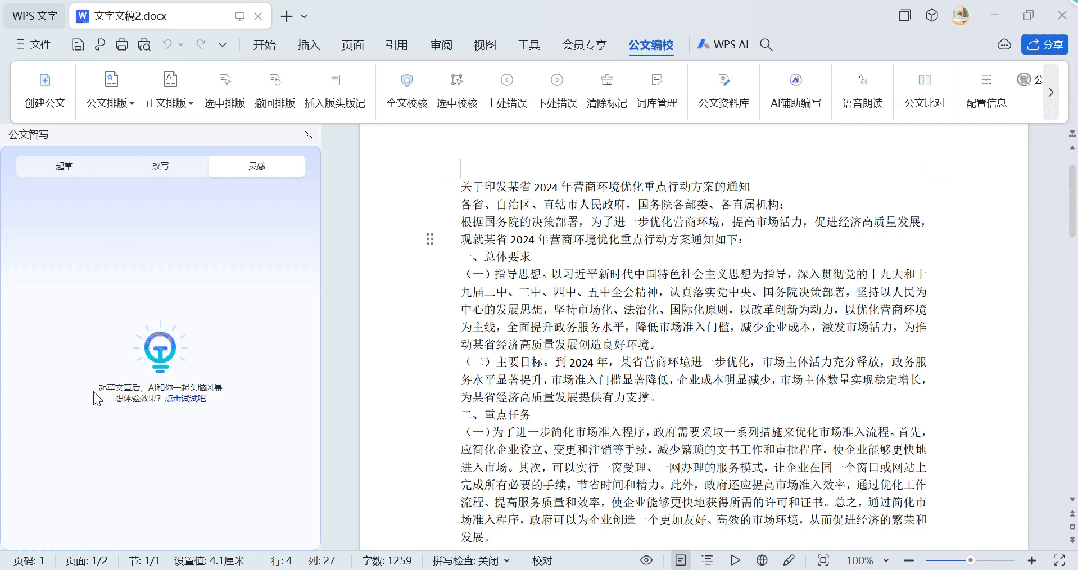Expand the 公文排版 dropdown arrow
The width and height of the screenshot is (1078, 570).
(132, 103)
